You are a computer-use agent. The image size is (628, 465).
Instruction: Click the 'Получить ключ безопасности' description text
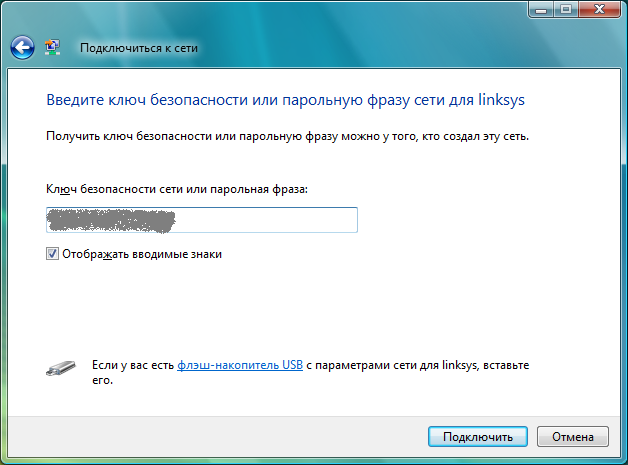click(x=287, y=135)
